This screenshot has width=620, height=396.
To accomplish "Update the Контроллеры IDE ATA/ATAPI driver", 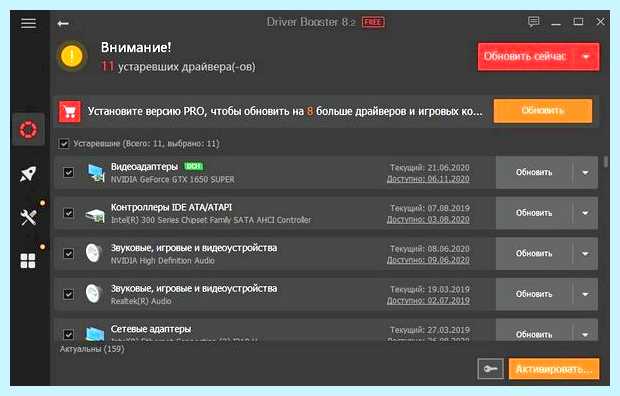I will 534,213.
